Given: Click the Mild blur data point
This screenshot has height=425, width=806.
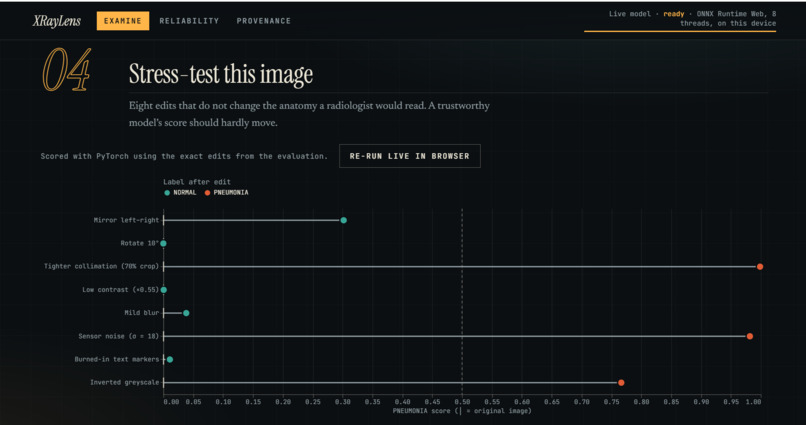Looking at the screenshot, I should tap(186, 313).
